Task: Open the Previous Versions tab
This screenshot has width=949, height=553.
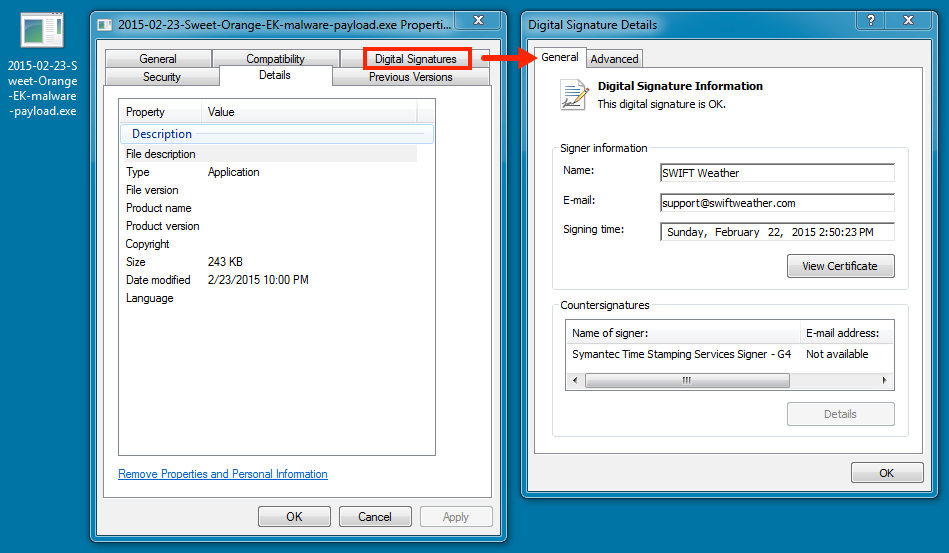Action: [x=410, y=77]
